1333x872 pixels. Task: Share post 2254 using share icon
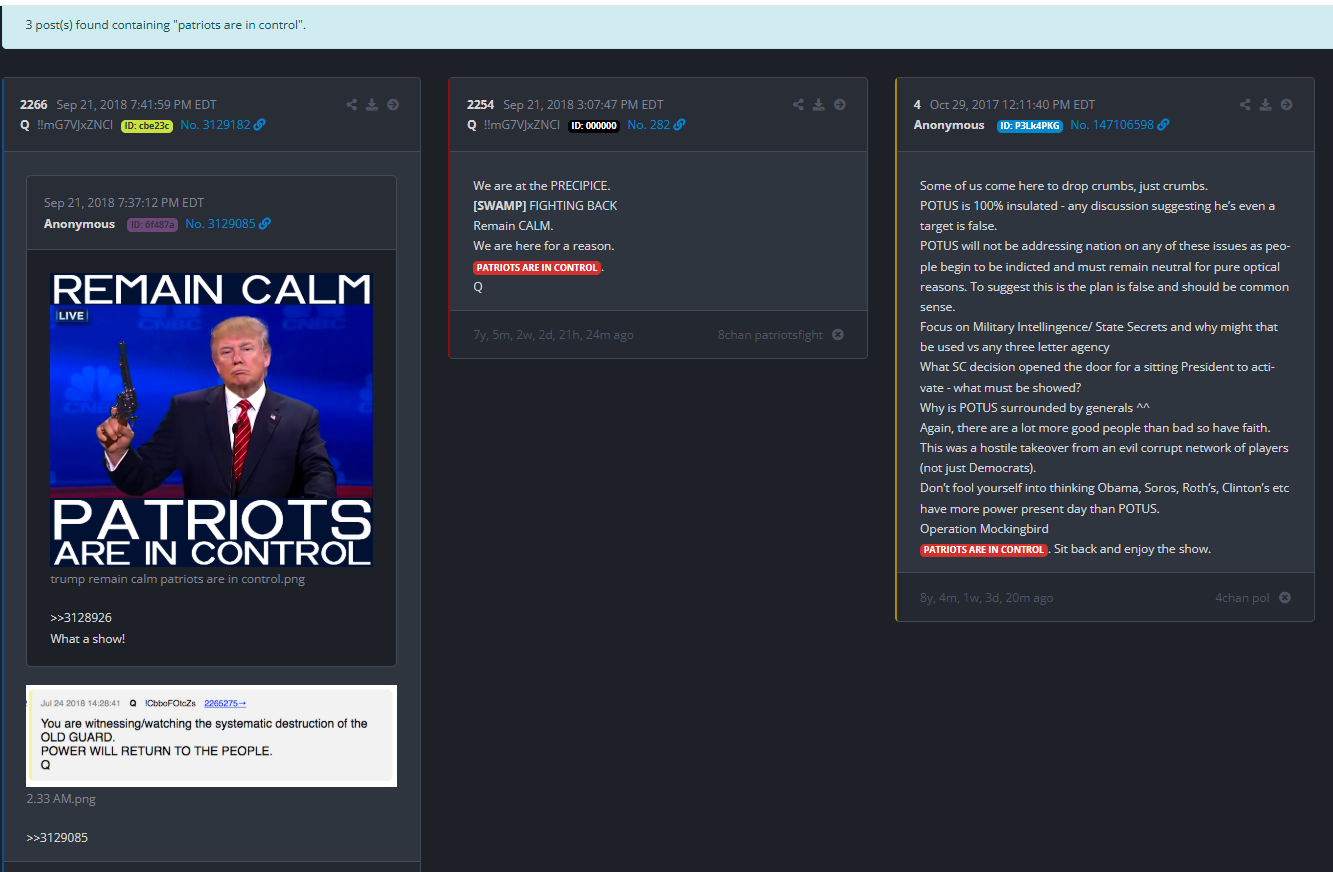click(798, 105)
